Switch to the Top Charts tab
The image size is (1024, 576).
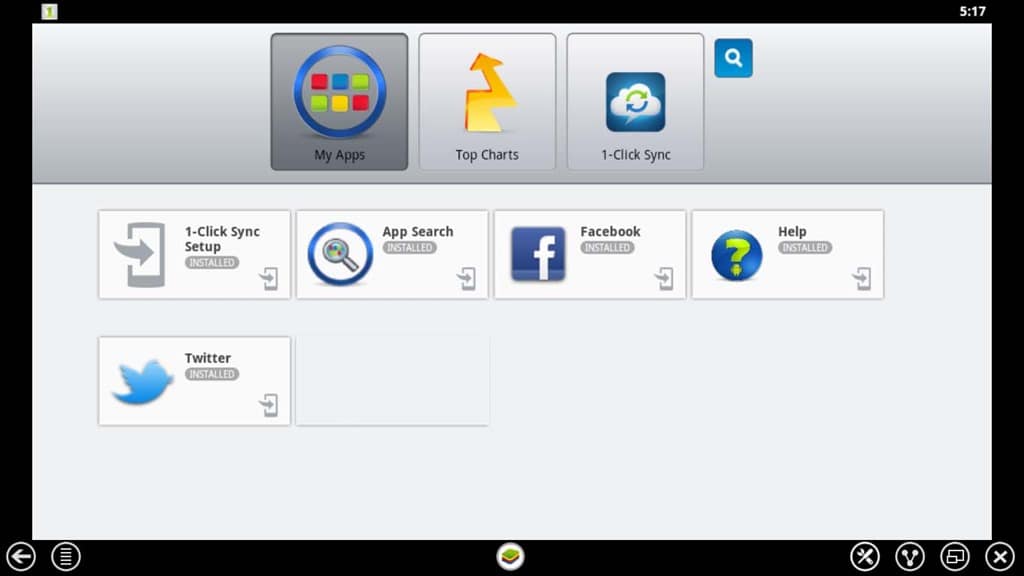point(487,102)
